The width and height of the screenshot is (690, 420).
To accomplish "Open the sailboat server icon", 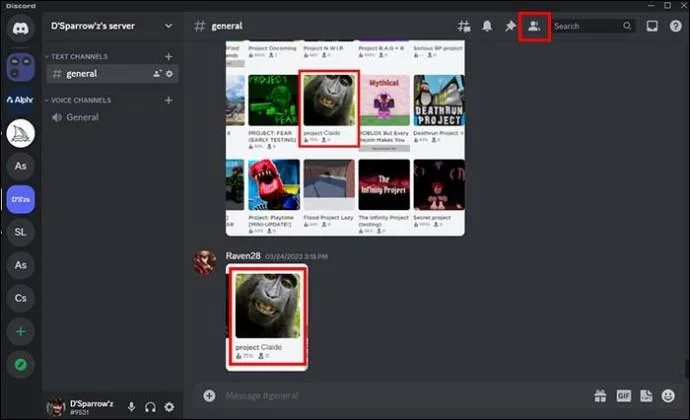I will [x=20, y=133].
